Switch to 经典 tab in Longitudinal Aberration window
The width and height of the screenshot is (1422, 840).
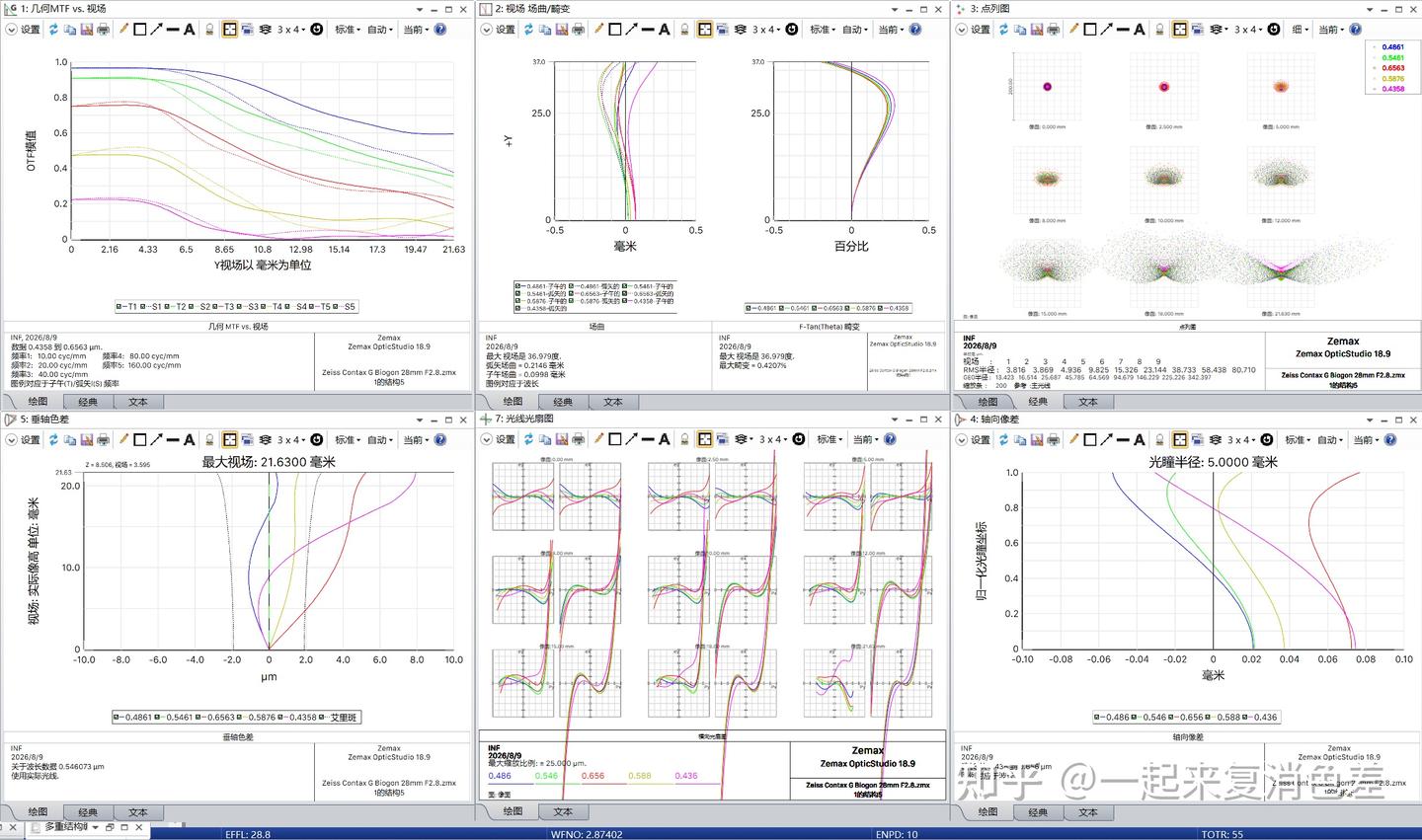pyautogui.click(x=1038, y=812)
